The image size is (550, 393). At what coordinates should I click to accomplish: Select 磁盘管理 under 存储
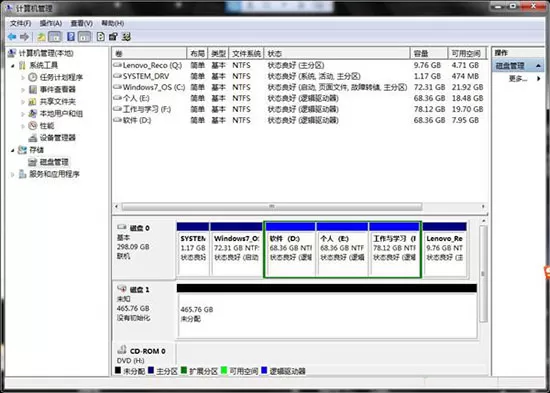pos(54,162)
